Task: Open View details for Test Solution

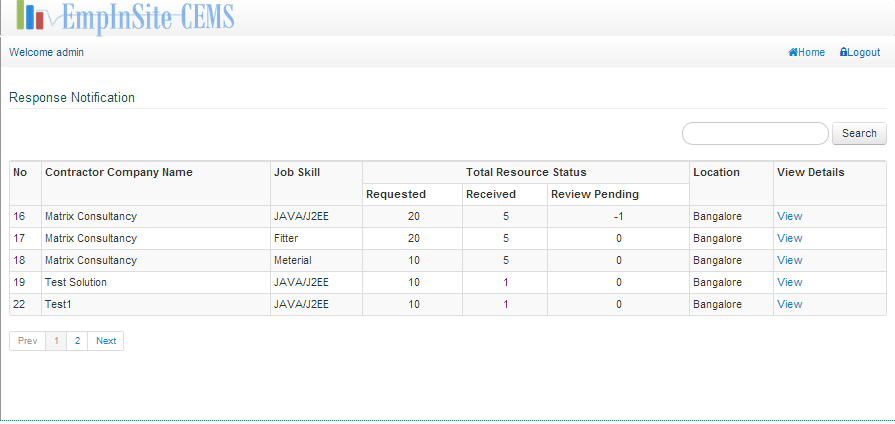Action: pyautogui.click(x=789, y=282)
